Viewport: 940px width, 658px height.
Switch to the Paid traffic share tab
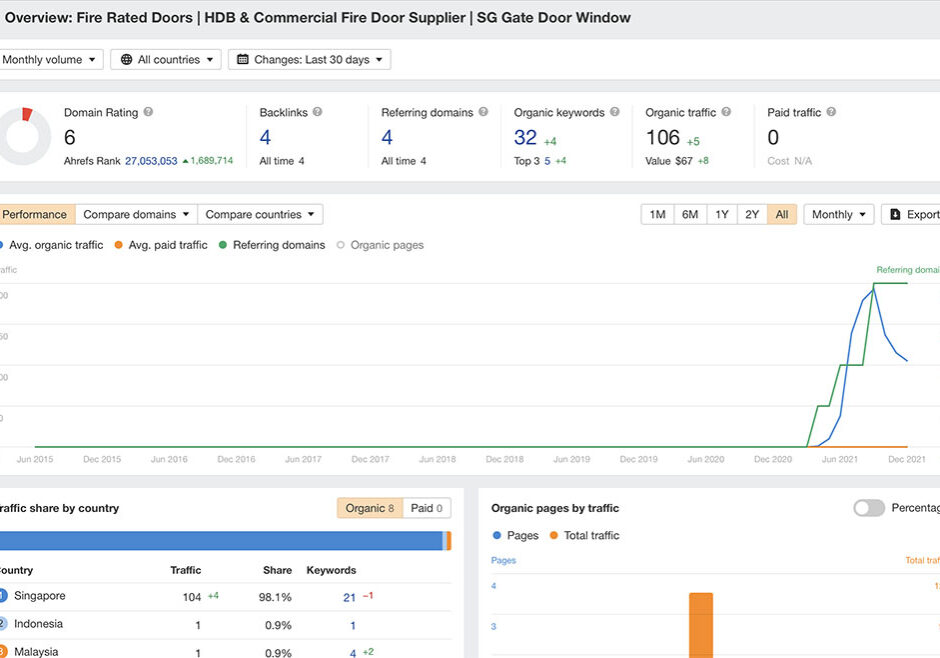pyautogui.click(x=428, y=508)
